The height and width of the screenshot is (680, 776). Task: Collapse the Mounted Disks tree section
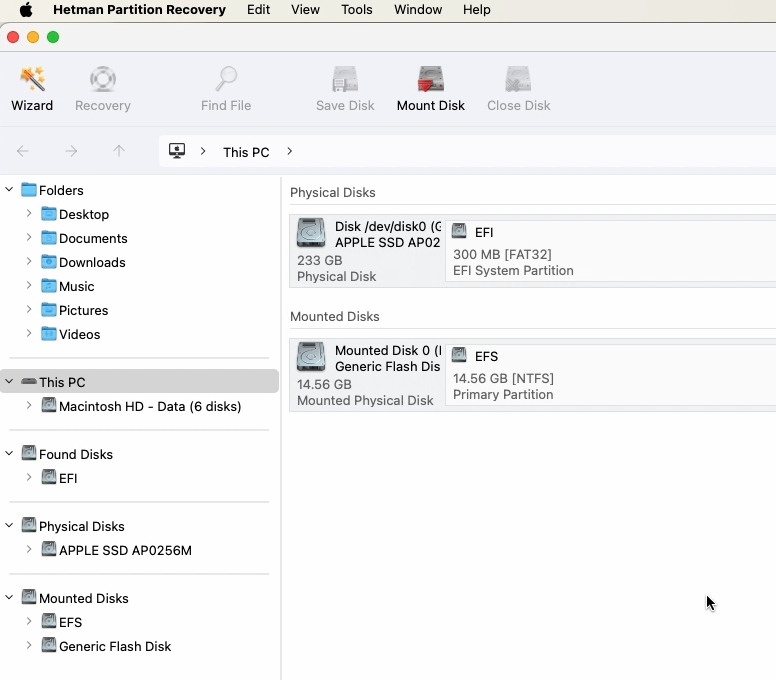pos(9,597)
